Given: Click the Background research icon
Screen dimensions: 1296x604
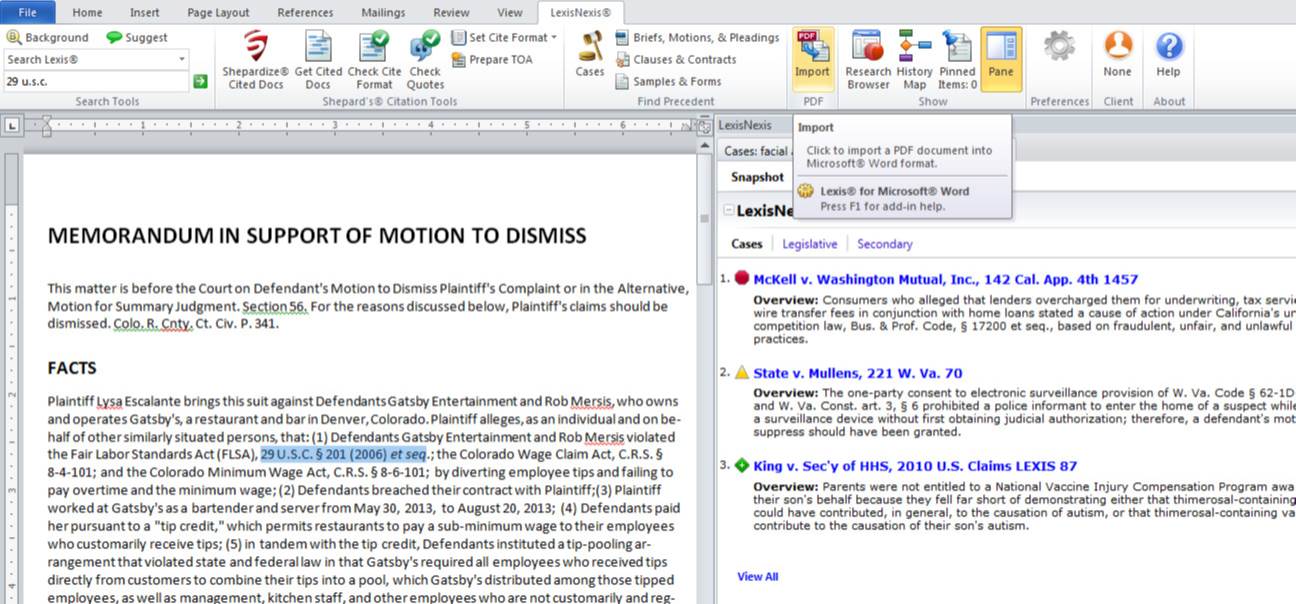Looking at the screenshot, I should tap(14, 36).
